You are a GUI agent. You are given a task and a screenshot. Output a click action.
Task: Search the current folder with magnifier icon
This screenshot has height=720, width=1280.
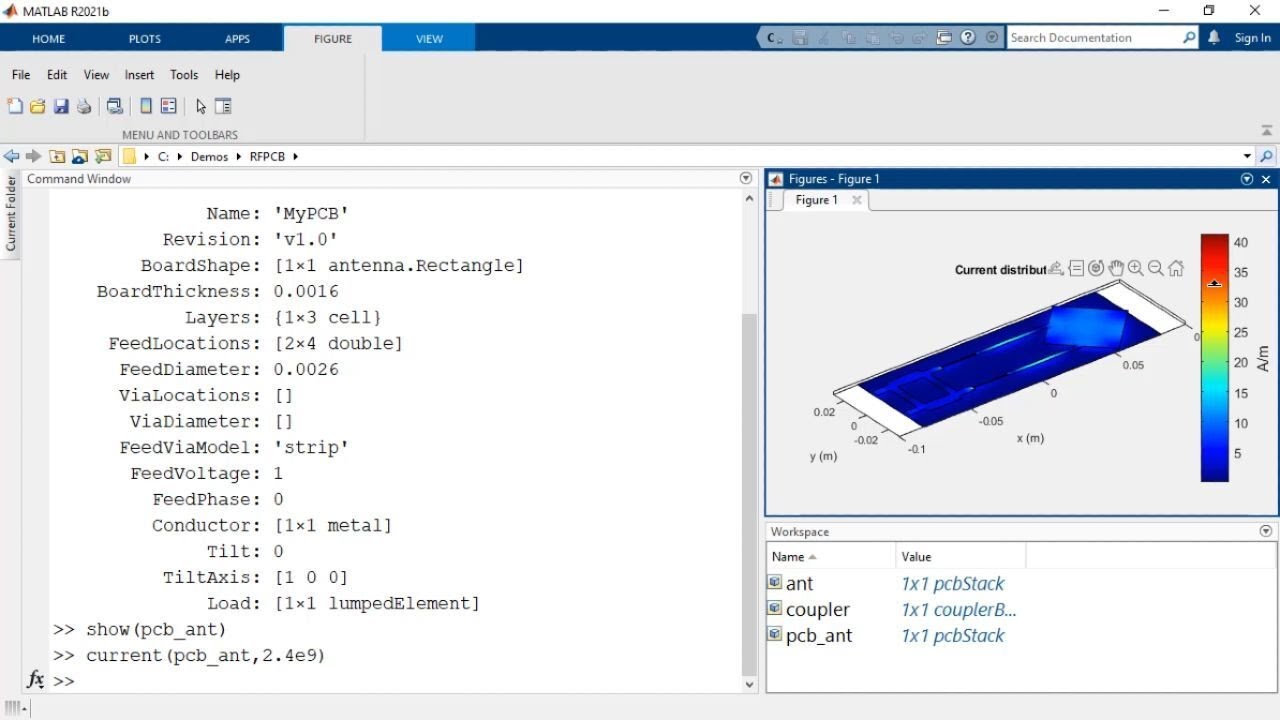[1267, 156]
